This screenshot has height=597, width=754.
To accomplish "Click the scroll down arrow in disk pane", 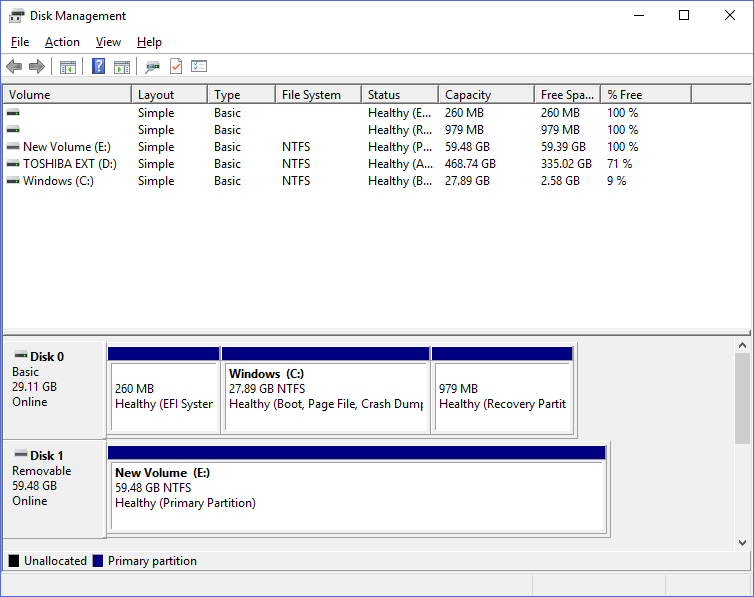I will click(x=742, y=542).
